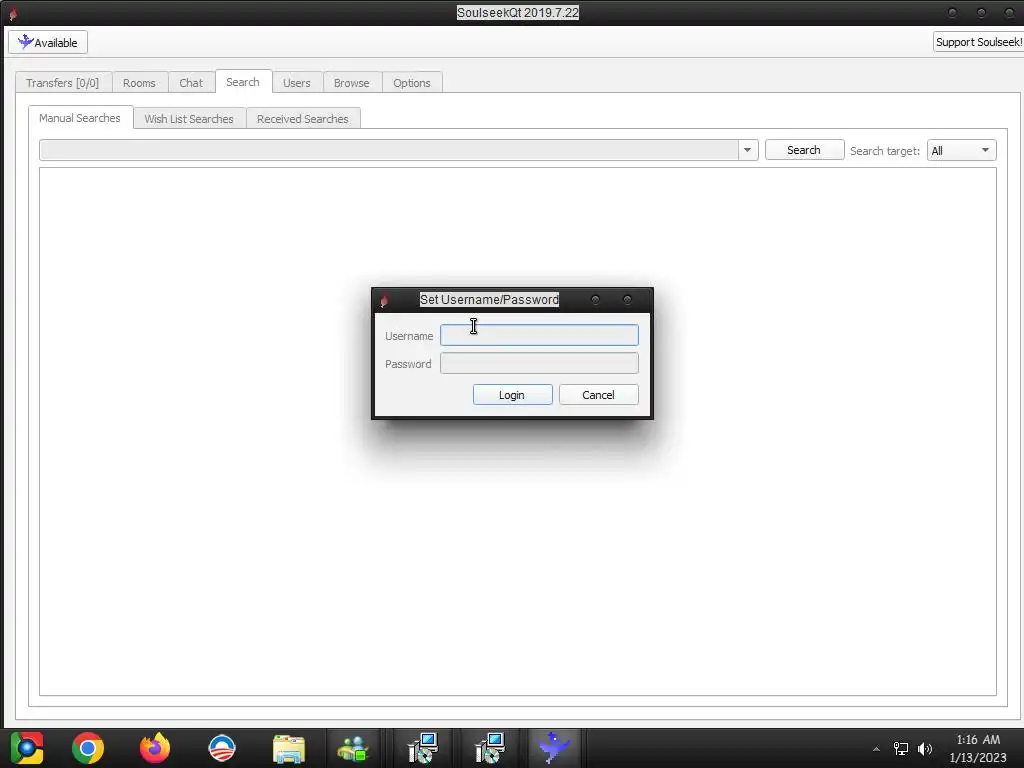The width and height of the screenshot is (1024, 768).
Task: Focus the Username field in the dialog
Action: click(539, 335)
